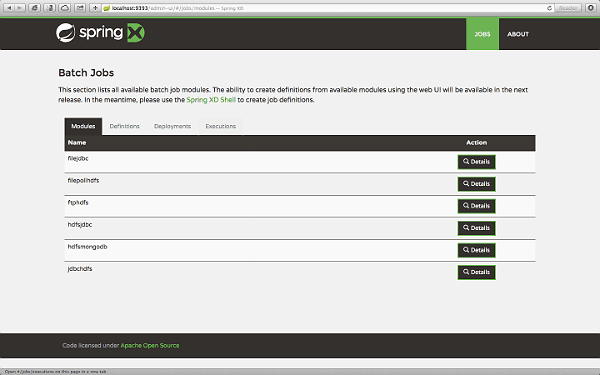Select the Modules tab
600x375 pixels.
click(83, 126)
